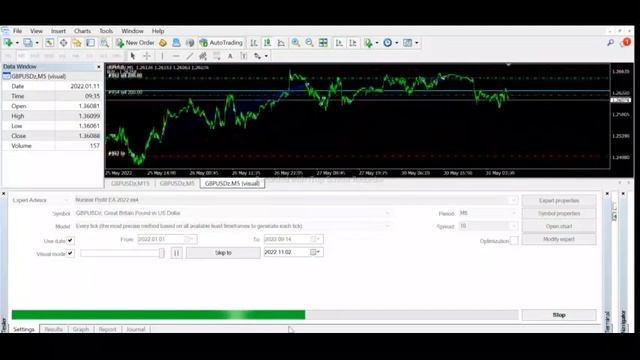Image resolution: width=640 pixels, height=360 pixels.
Task: Open the Templates toolbar icon
Action: pyautogui.click(x=407, y=42)
